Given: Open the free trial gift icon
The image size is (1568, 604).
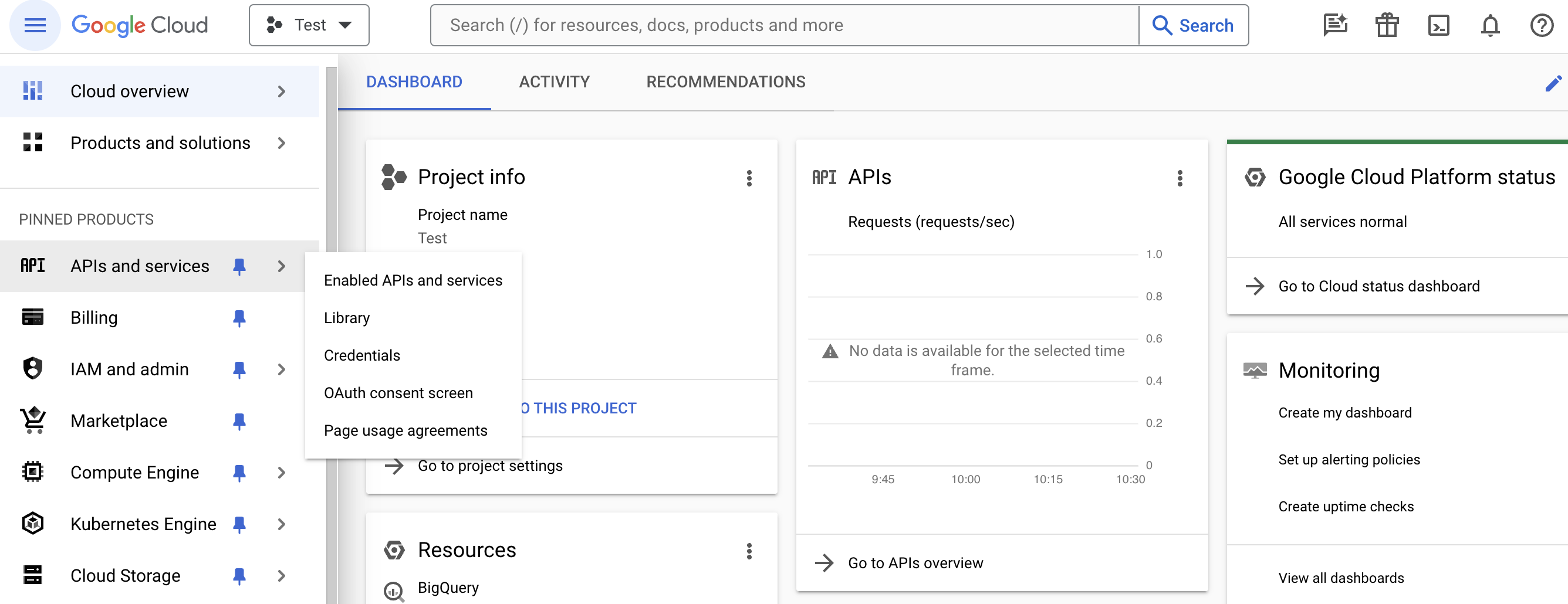Looking at the screenshot, I should click(1387, 25).
